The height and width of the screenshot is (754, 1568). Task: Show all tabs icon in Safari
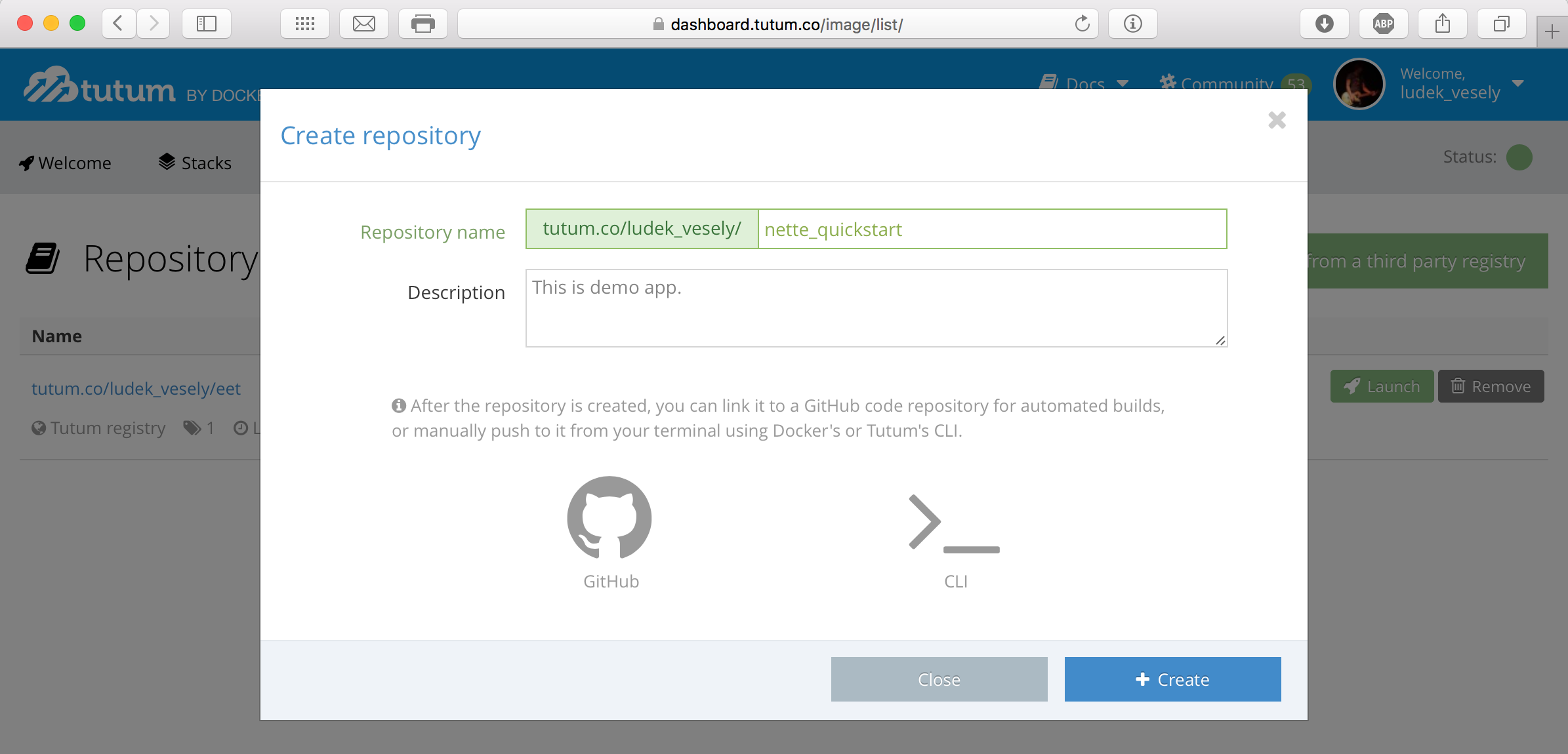[x=1502, y=24]
